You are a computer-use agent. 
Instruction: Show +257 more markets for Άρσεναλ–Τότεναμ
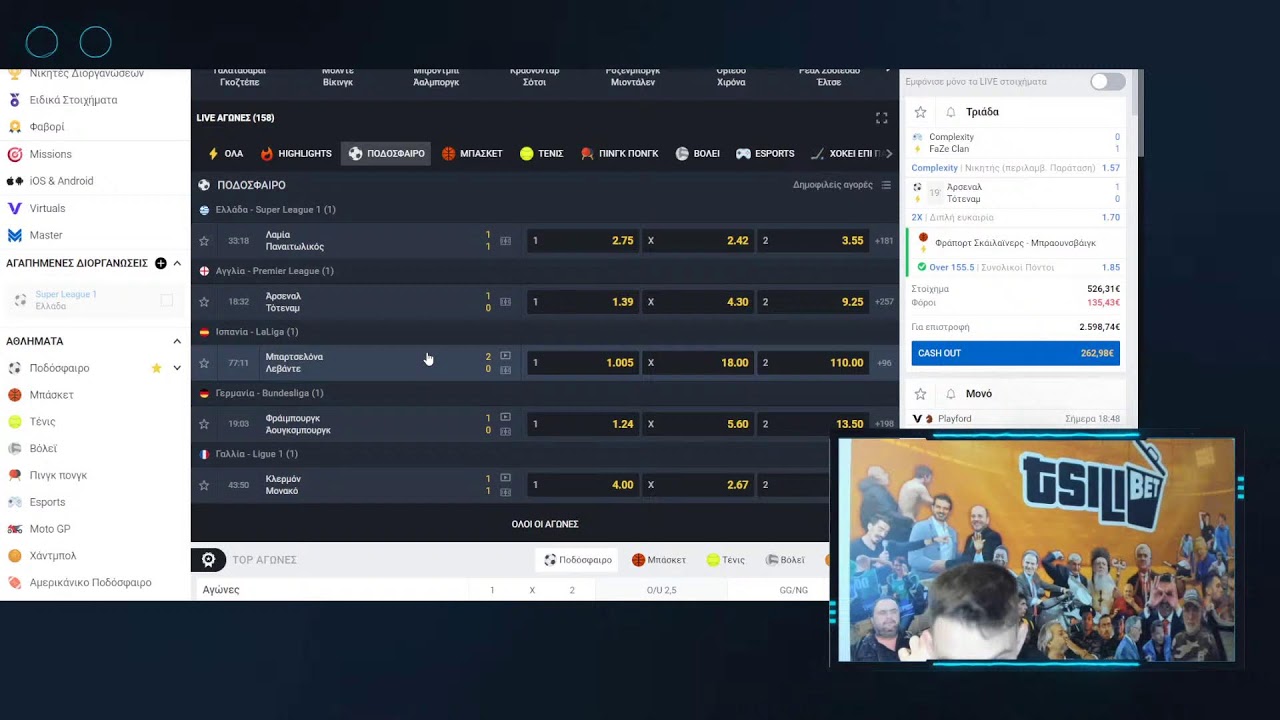pos(884,302)
